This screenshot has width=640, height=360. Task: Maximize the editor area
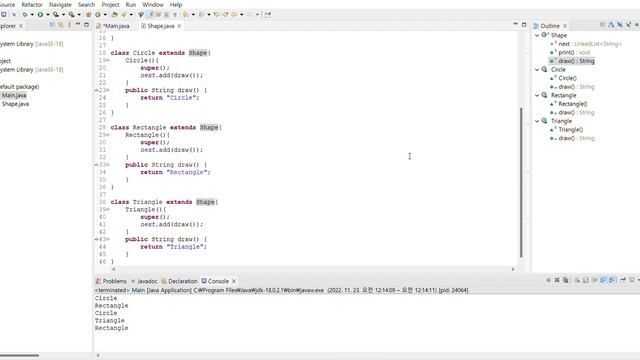click(524, 24)
